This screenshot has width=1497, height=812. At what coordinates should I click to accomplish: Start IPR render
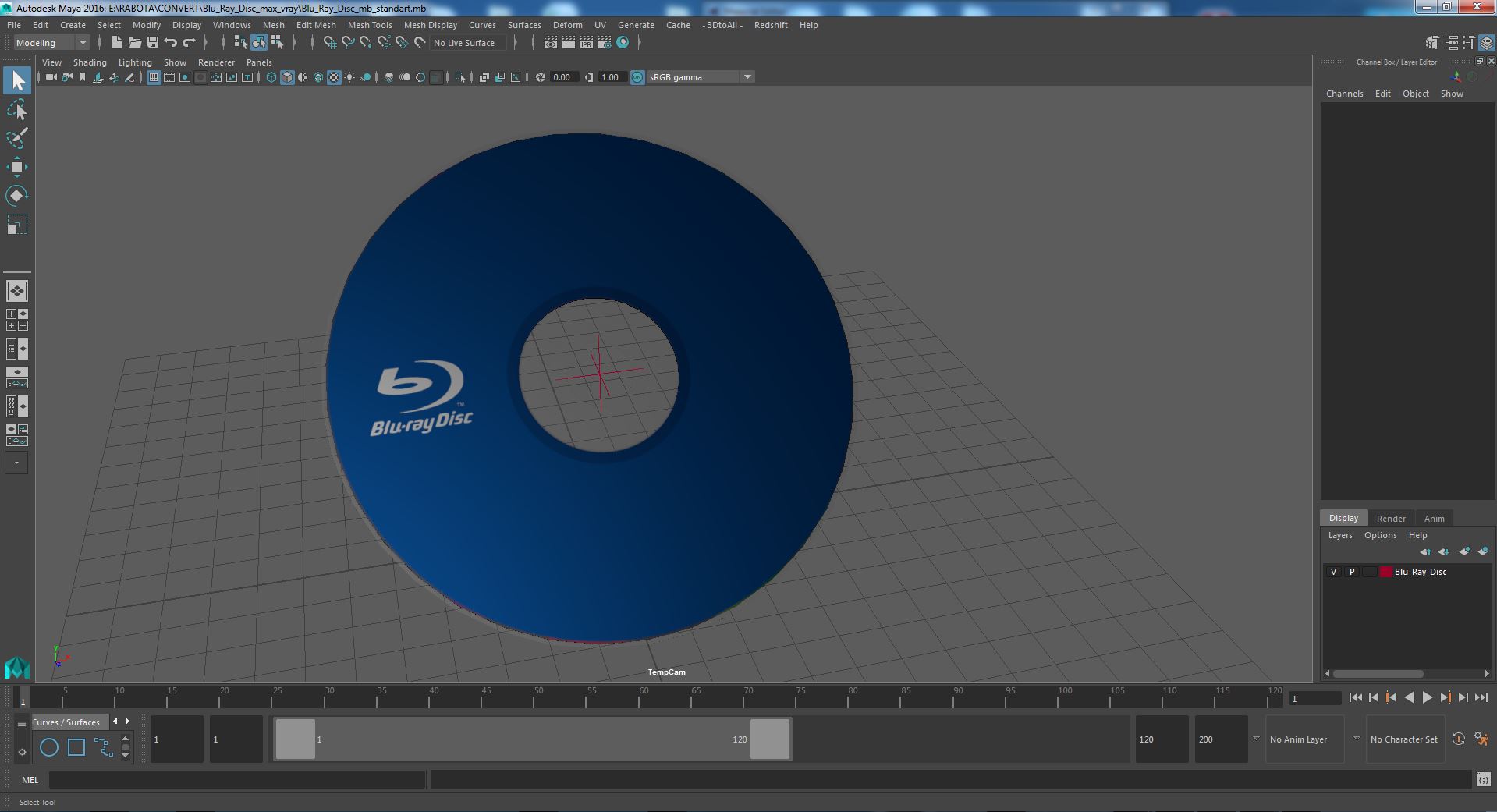click(586, 43)
